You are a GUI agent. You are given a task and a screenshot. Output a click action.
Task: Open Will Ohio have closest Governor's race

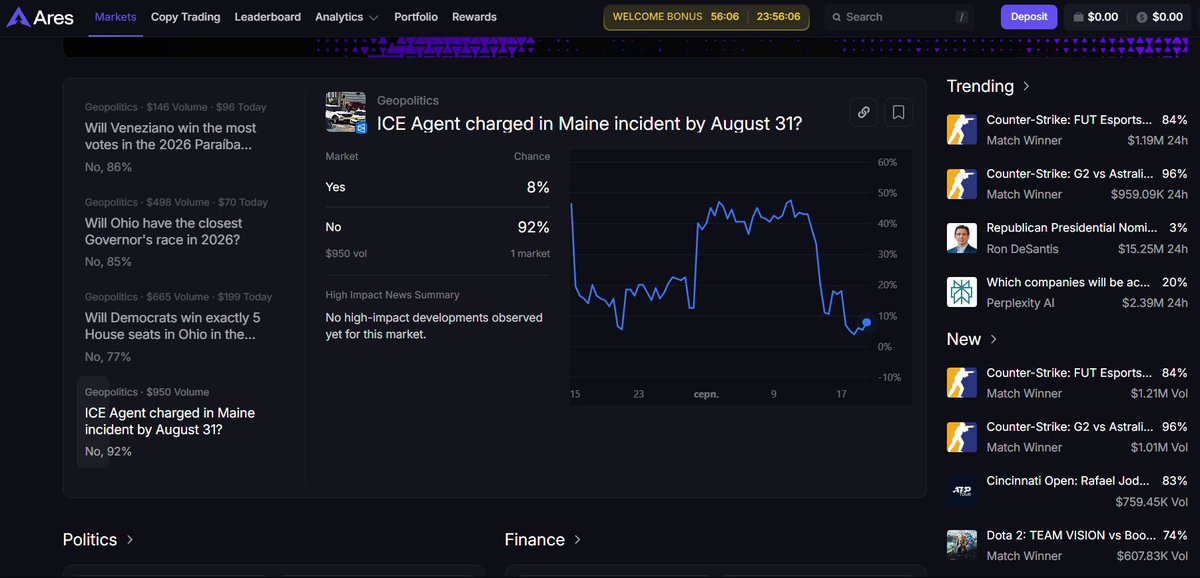pyautogui.click(x=163, y=232)
